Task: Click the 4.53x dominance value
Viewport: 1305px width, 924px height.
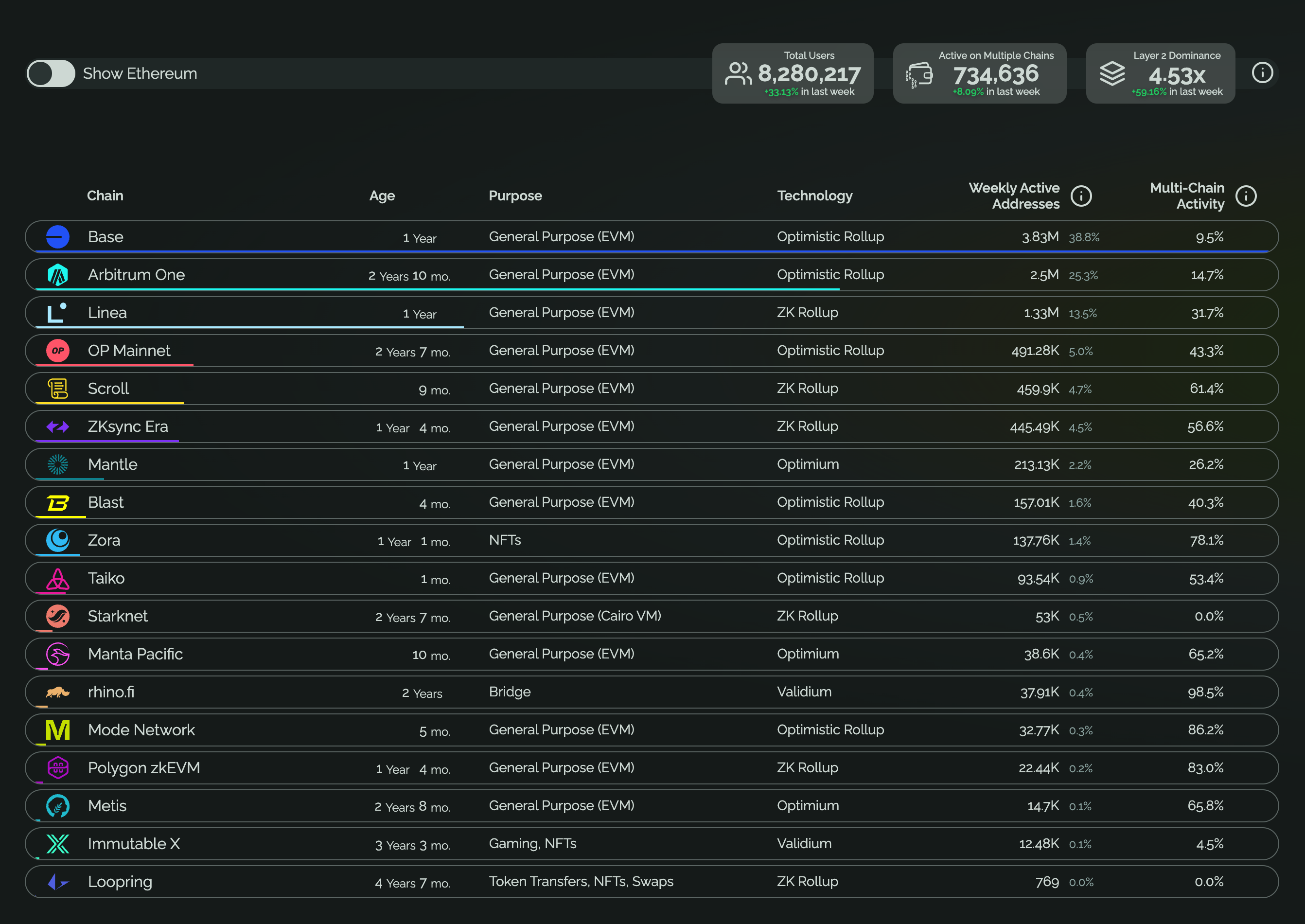Action: pos(1177,75)
